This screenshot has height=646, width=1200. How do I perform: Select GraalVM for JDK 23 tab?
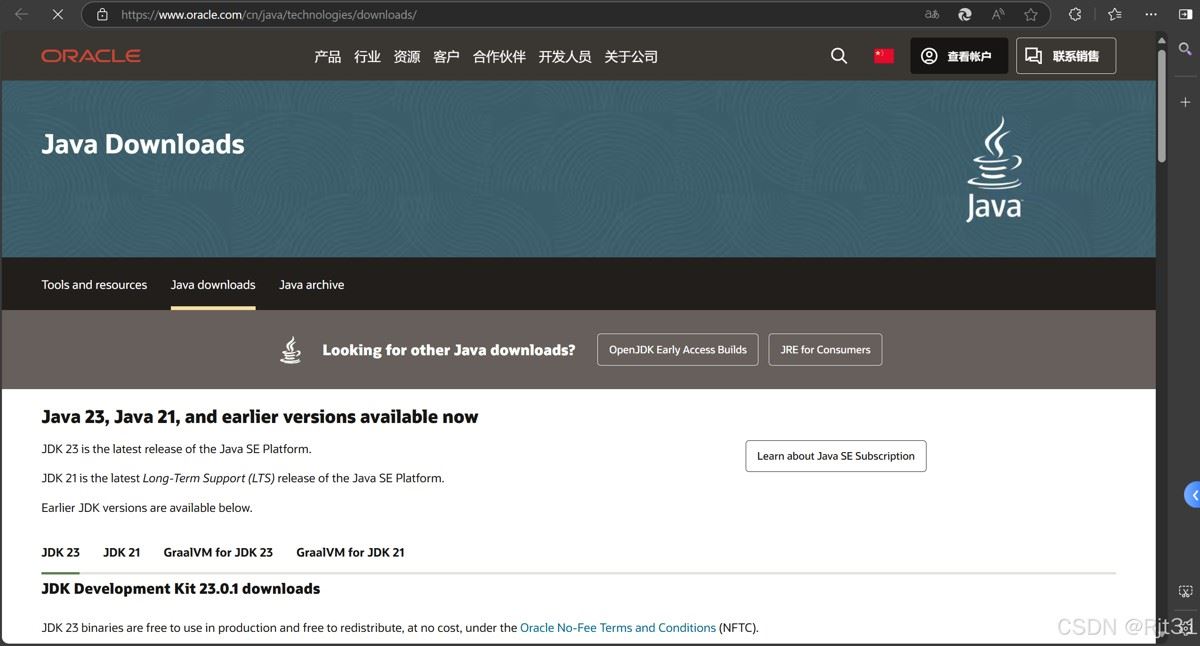point(218,552)
